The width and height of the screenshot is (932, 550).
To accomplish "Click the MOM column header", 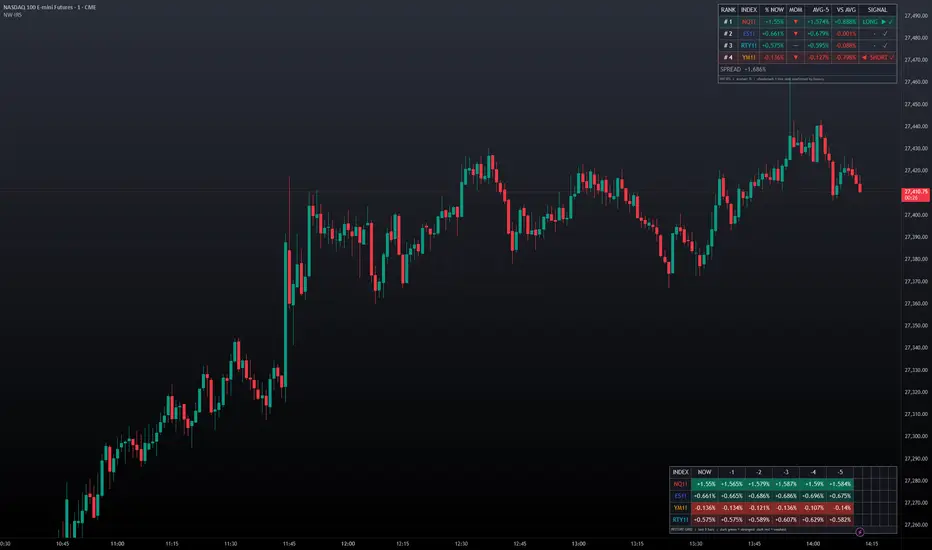I will coord(795,10).
